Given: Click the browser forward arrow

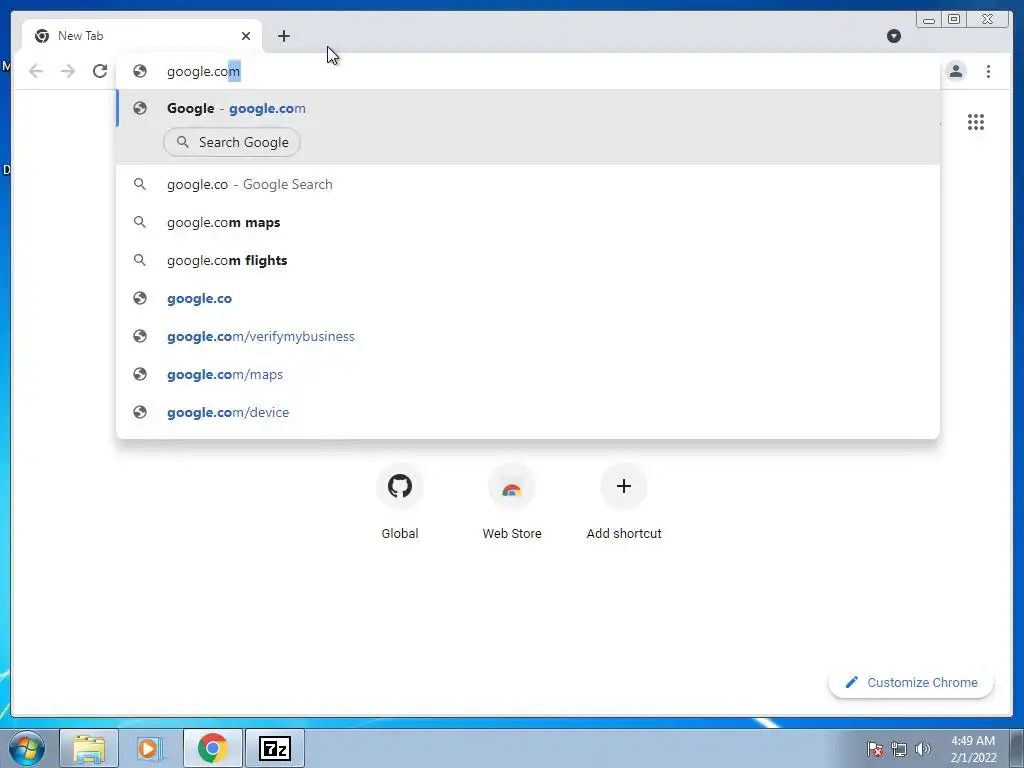Looking at the screenshot, I should (x=68, y=71).
